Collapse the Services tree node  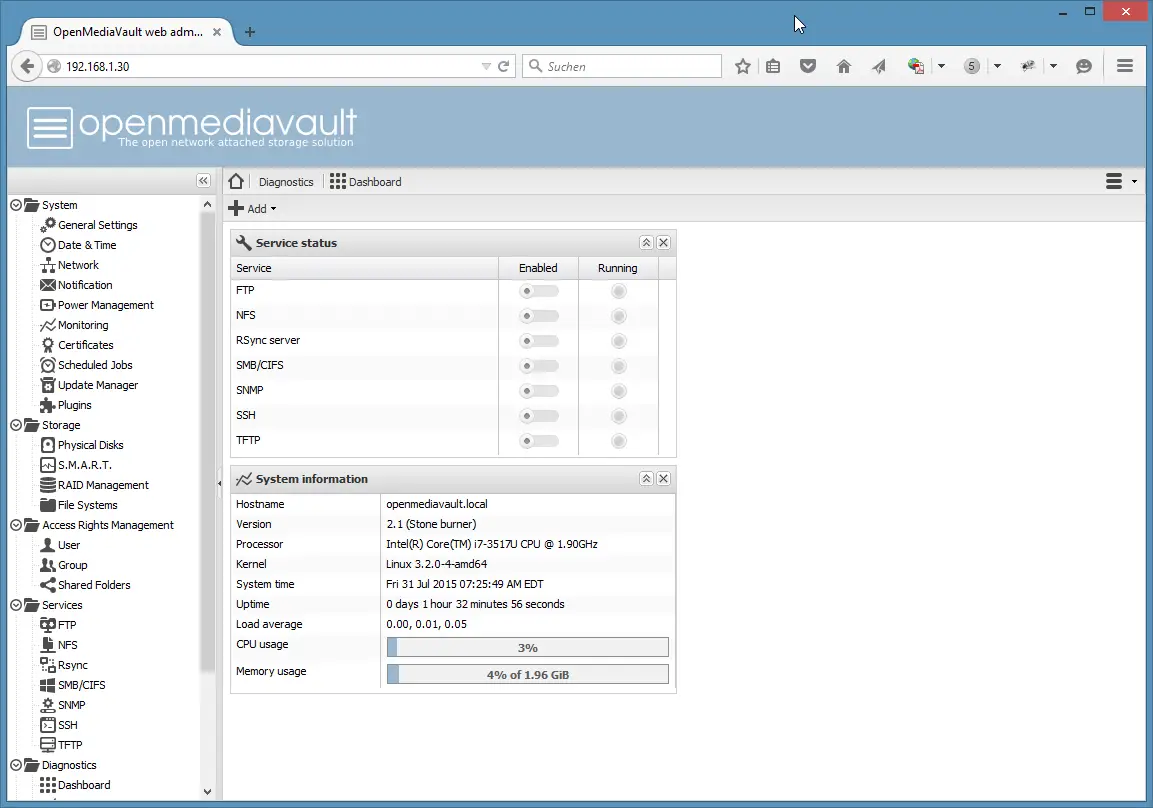(x=16, y=605)
